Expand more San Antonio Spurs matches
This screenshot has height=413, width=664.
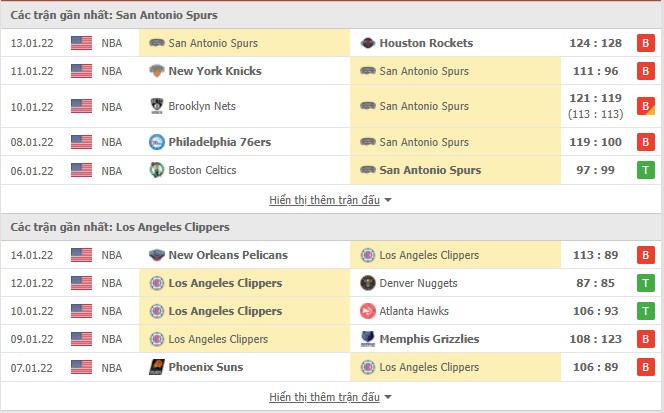(330, 200)
